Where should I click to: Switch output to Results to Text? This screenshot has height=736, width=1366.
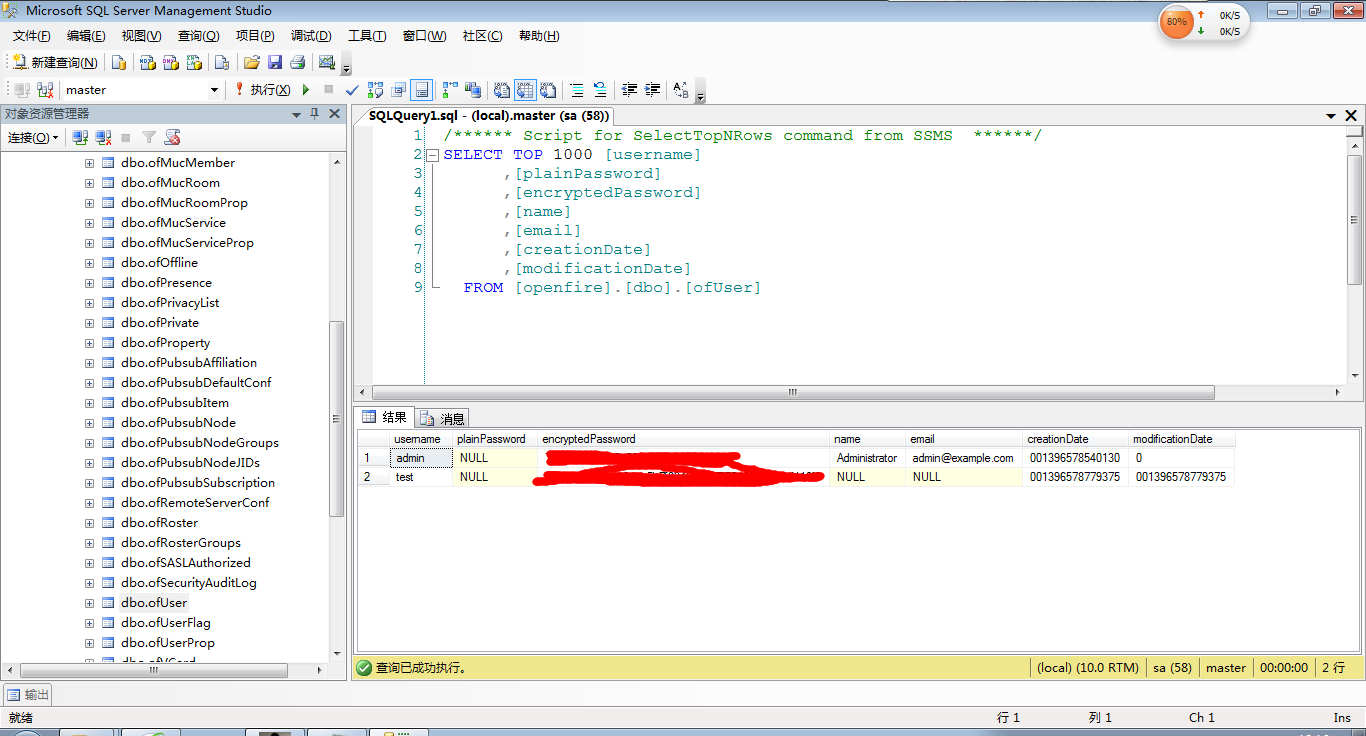click(x=502, y=90)
